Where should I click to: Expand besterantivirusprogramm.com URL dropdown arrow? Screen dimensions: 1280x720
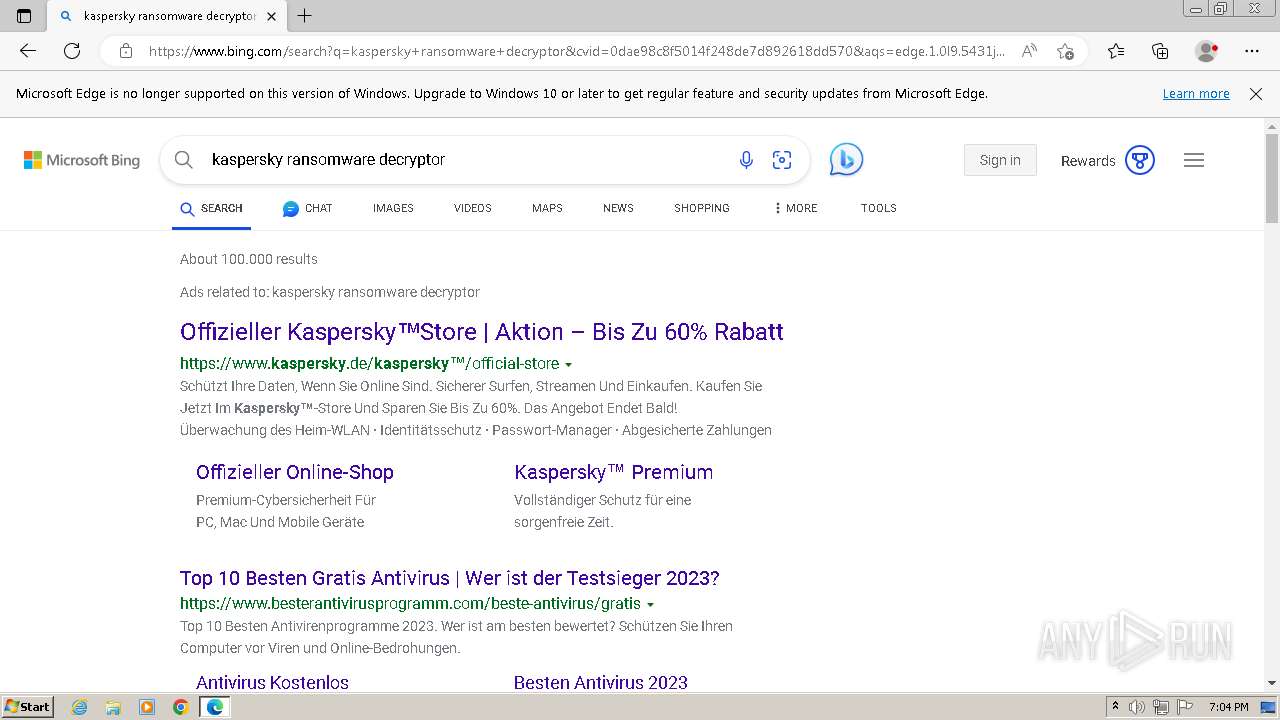pyautogui.click(x=650, y=605)
